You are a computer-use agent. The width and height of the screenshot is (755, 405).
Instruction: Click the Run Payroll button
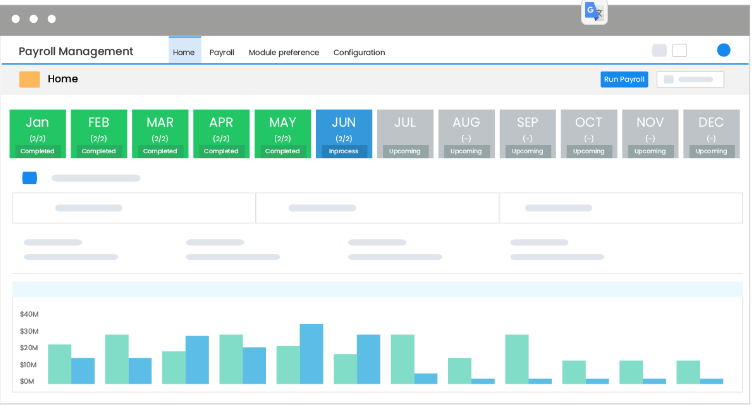click(x=624, y=79)
